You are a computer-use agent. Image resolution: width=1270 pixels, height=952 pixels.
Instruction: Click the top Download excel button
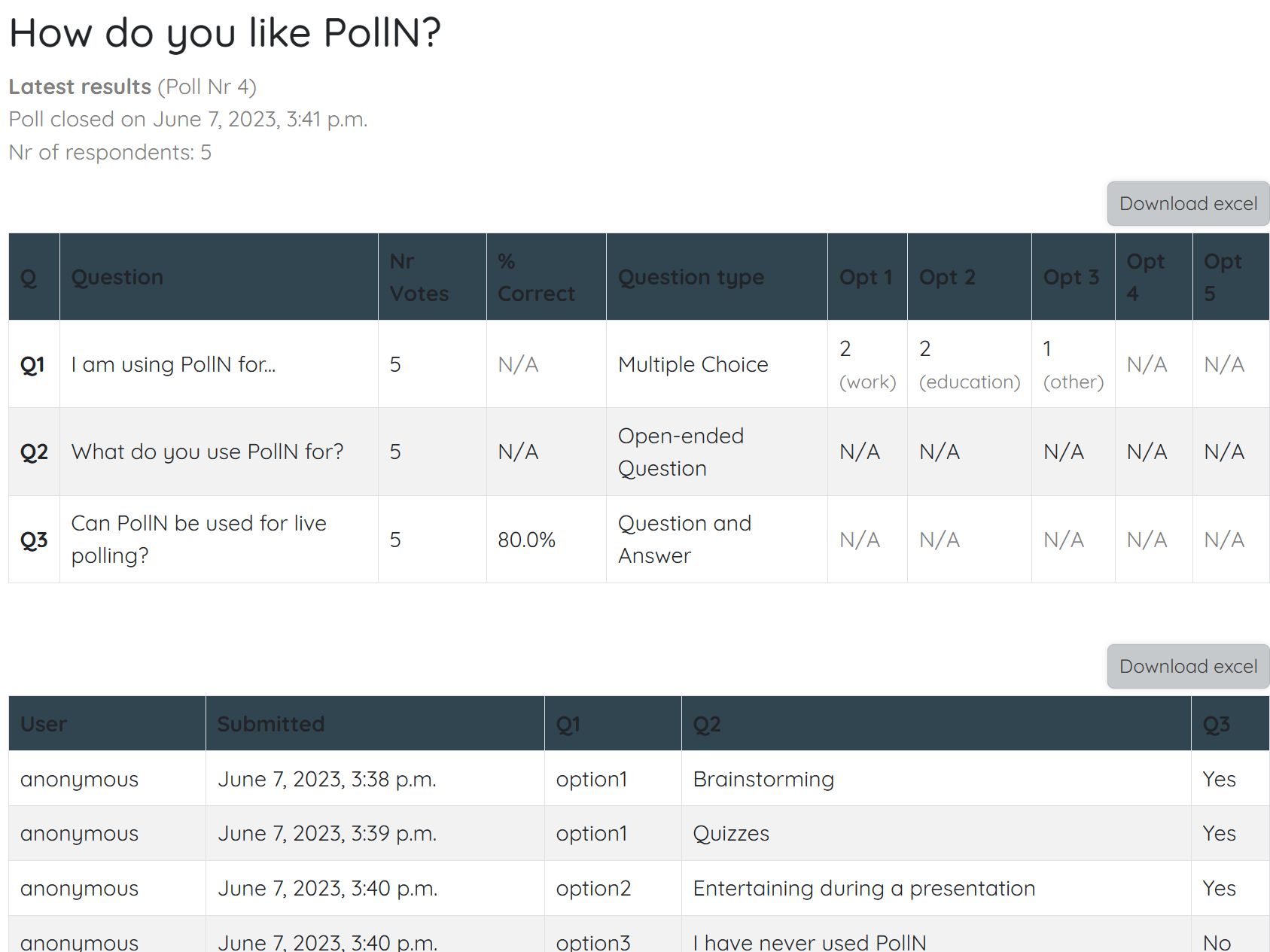tap(1187, 203)
